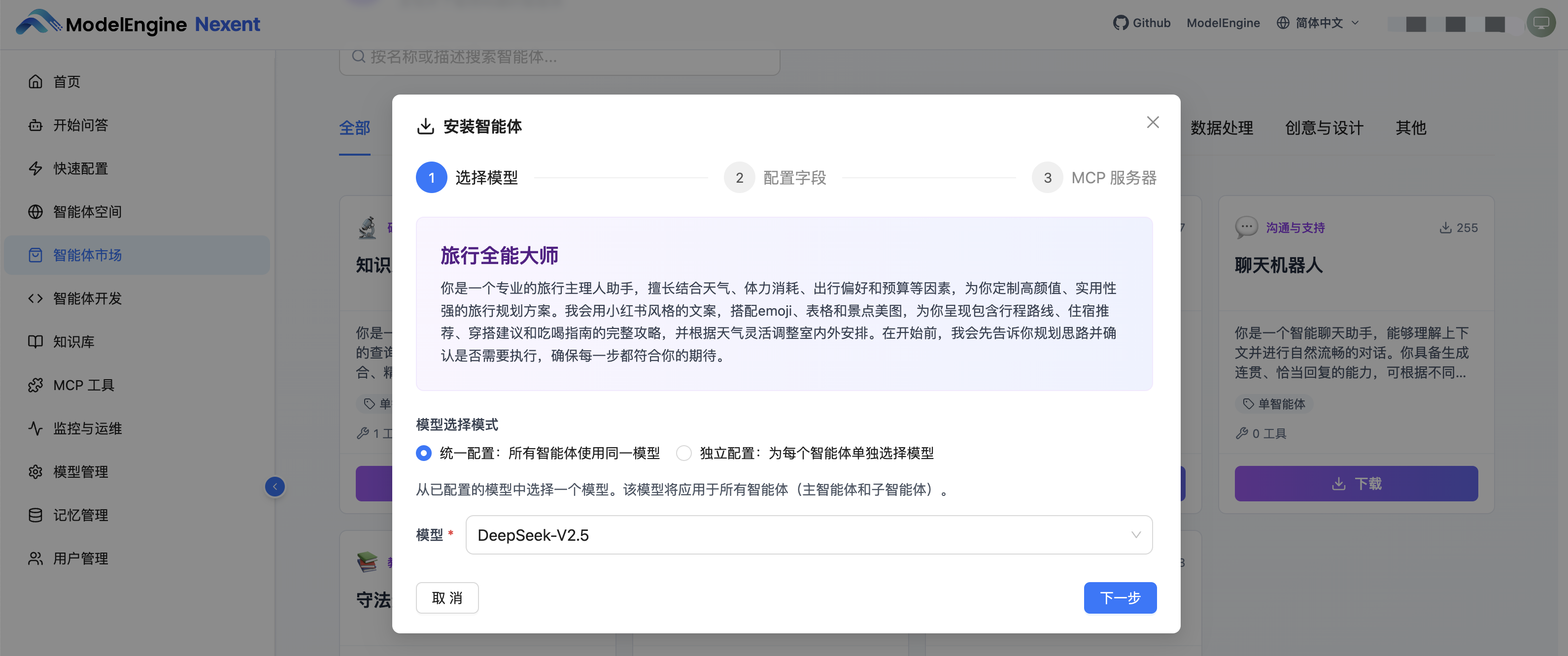Open the 数据处理 category tab

click(x=1221, y=128)
